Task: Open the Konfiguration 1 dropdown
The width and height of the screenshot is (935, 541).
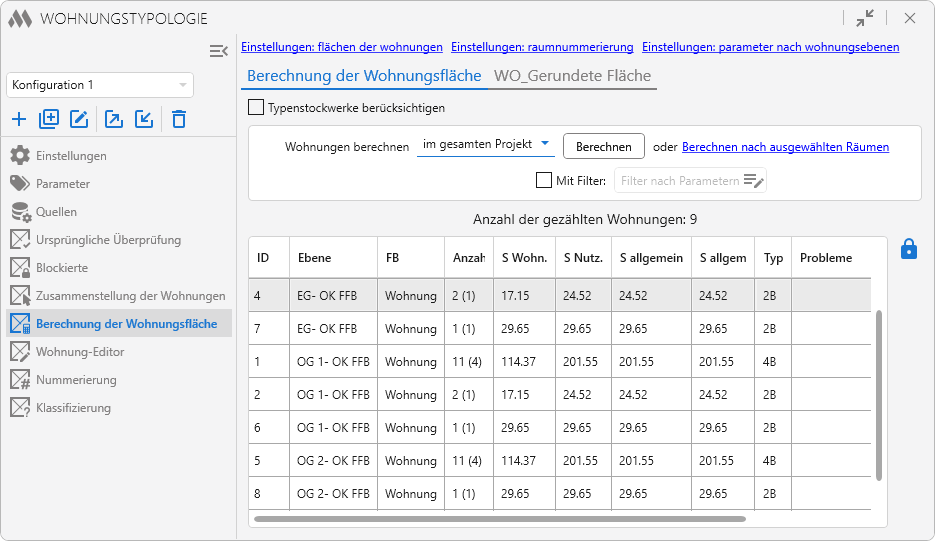Action: point(100,85)
